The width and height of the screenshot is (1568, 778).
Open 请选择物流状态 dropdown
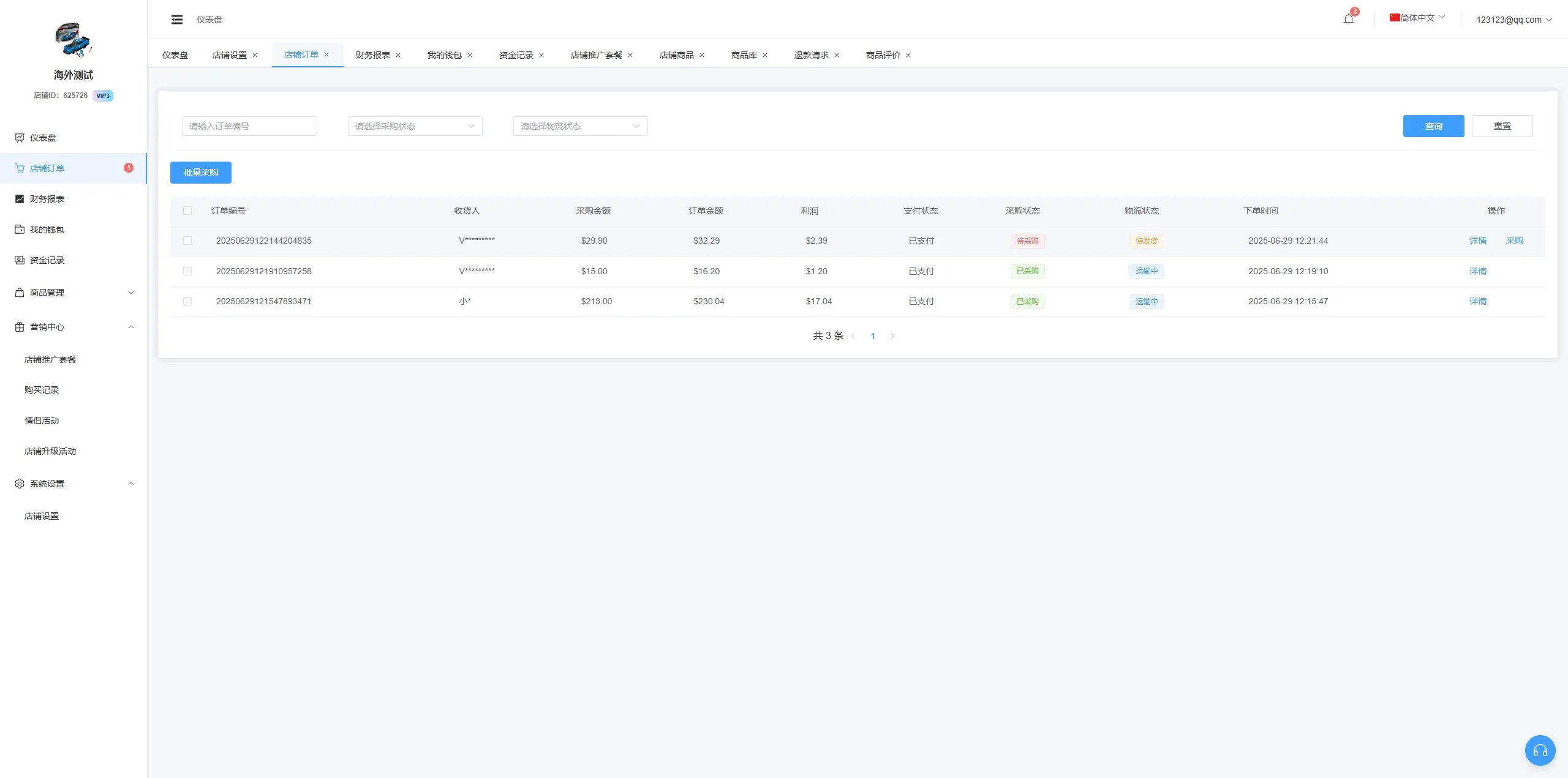pos(580,126)
